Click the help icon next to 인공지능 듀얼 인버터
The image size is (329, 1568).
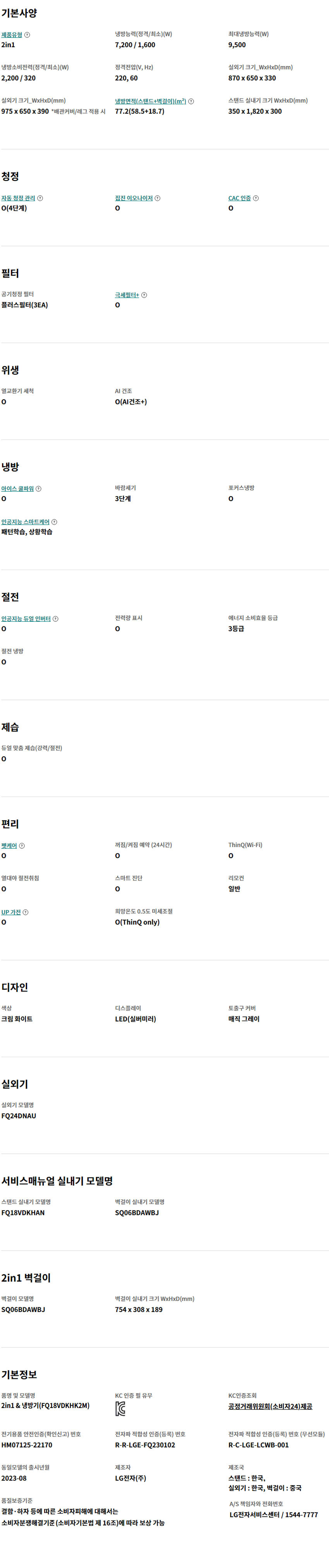[x=55, y=618]
